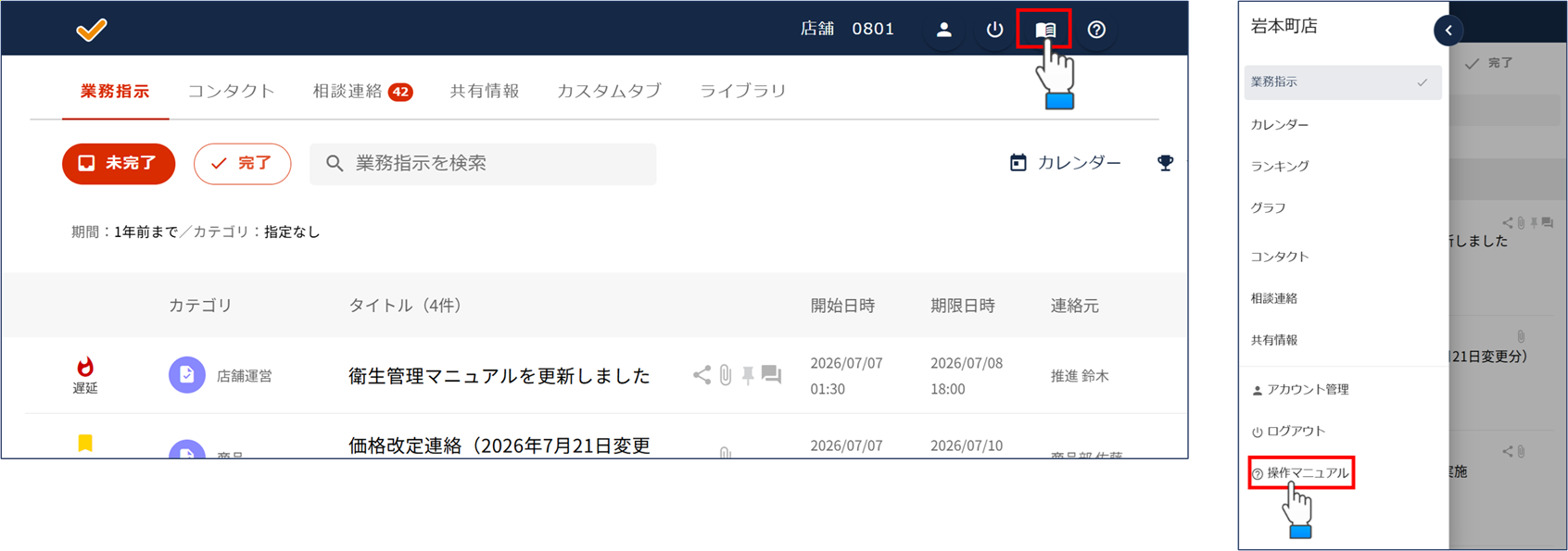
Task: Select the 未完了 filter button
Action: coord(119,164)
